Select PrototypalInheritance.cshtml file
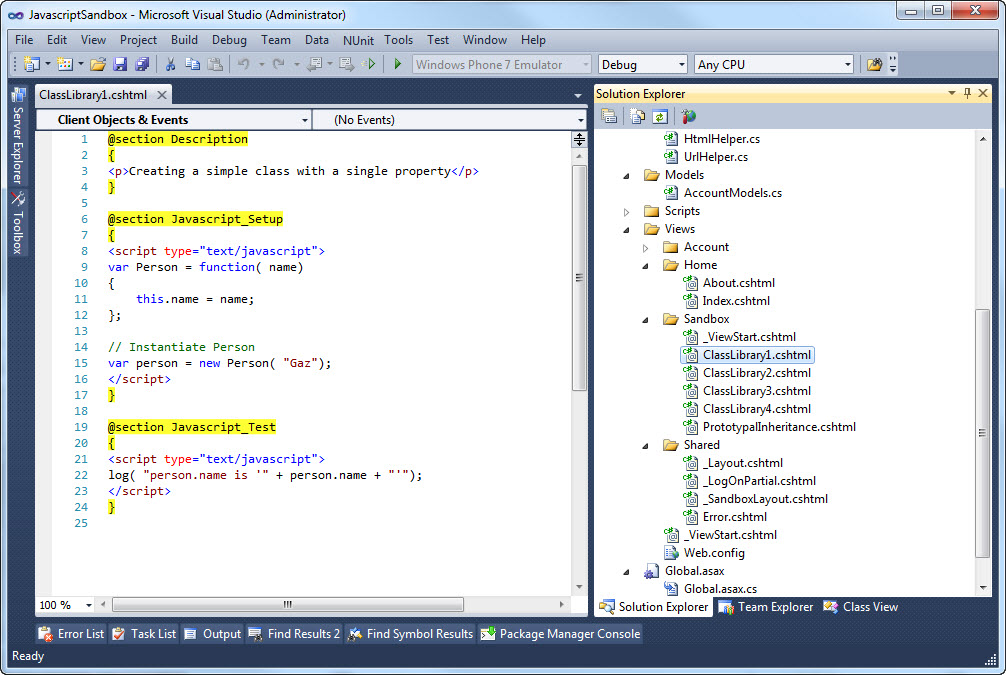 pos(779,427)
